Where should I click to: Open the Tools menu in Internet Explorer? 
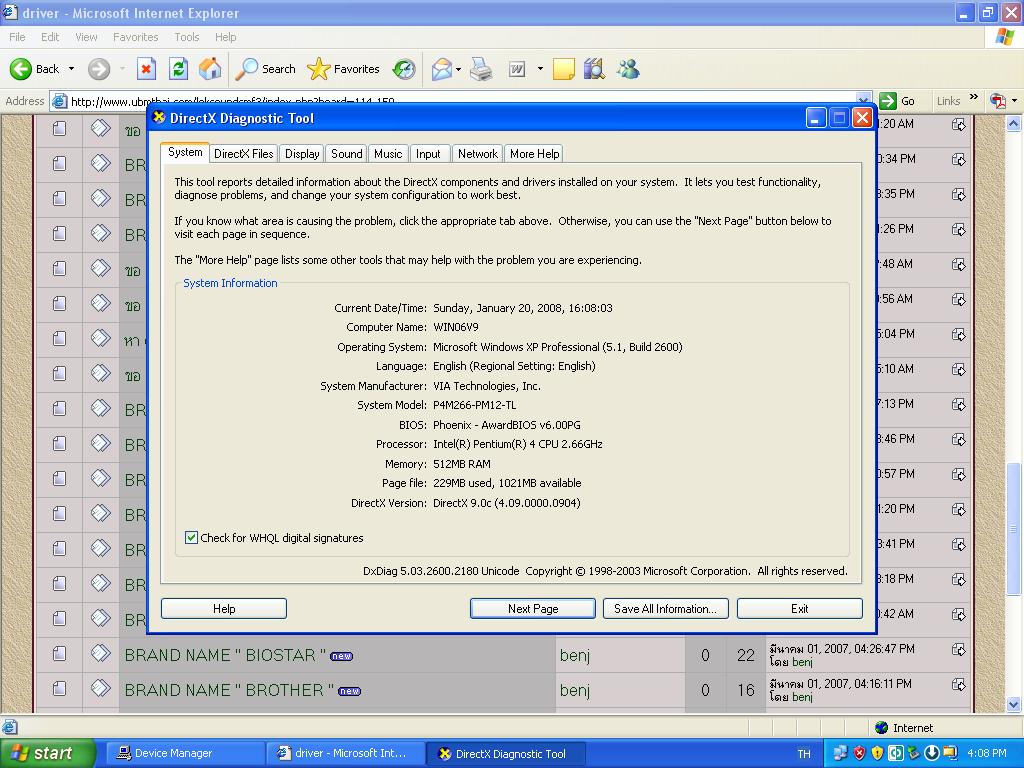pyautogui.click(x=187, y=37)
